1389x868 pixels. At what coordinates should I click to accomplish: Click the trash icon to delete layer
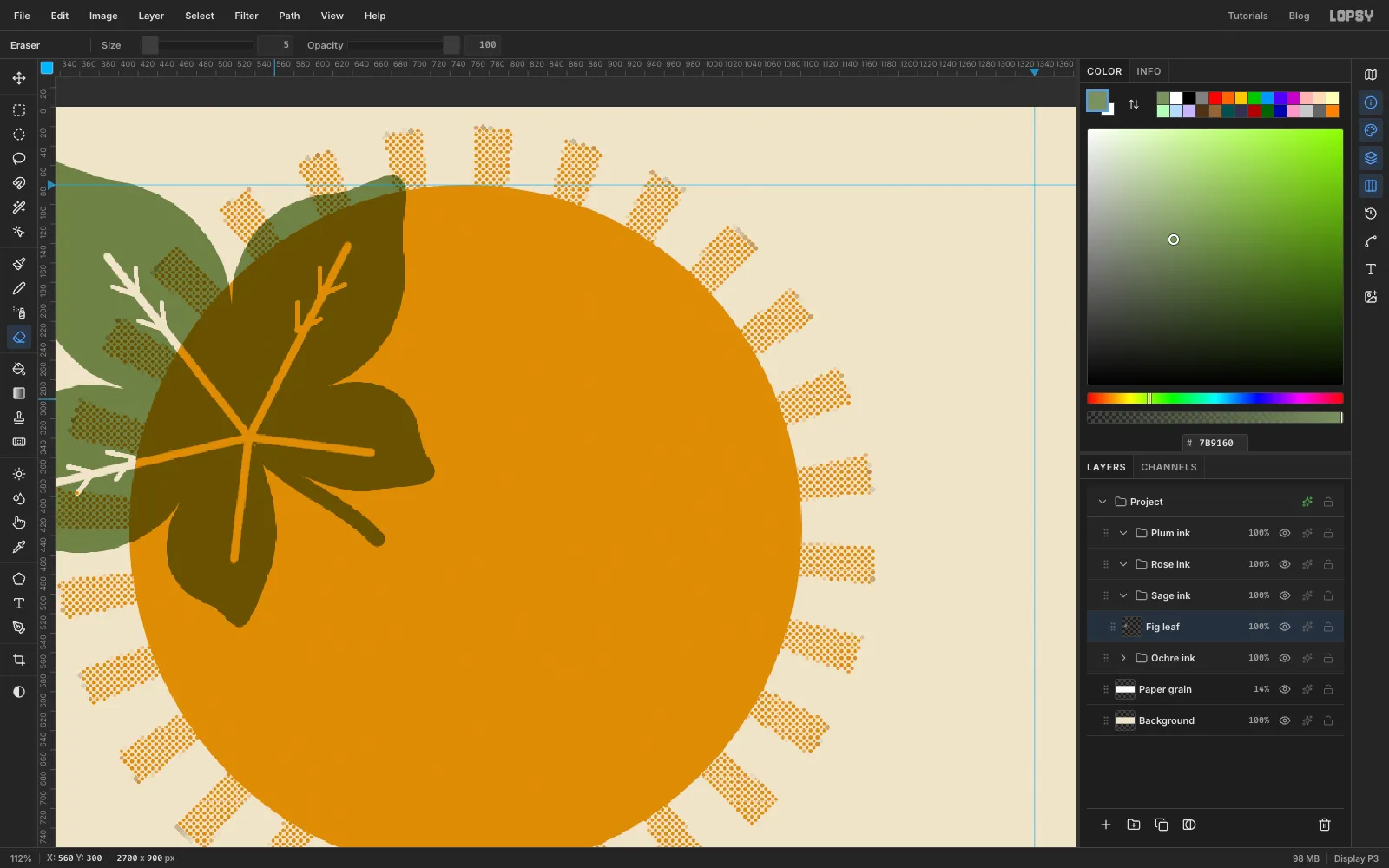(1325, 825)
